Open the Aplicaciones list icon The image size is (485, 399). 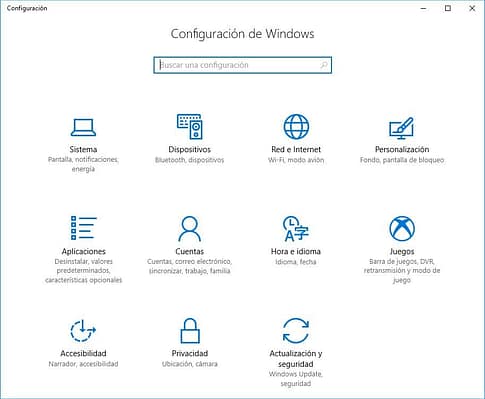click(83, 228)
